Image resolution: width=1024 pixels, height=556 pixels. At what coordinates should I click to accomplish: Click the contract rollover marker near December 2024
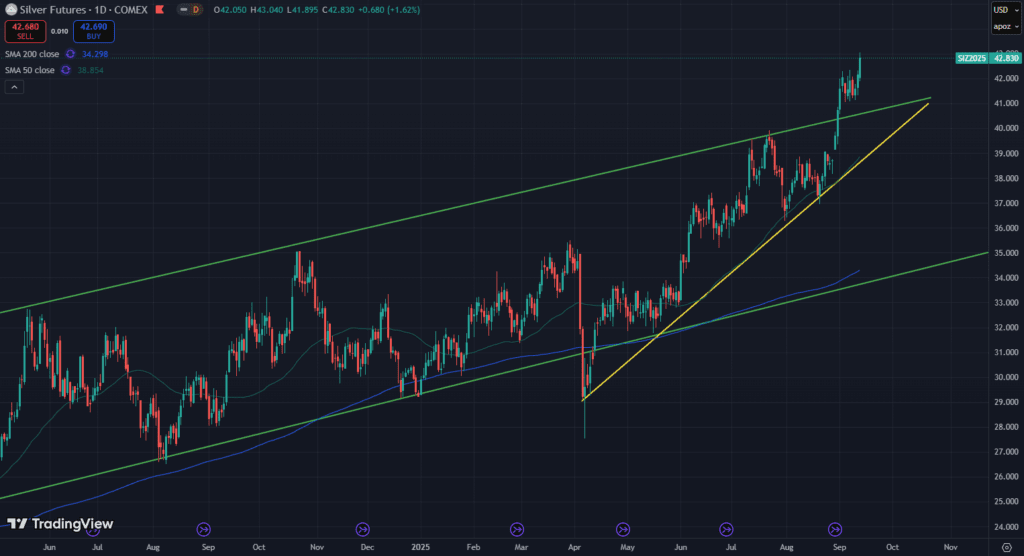pyautogui.click(x=363, y=528)
